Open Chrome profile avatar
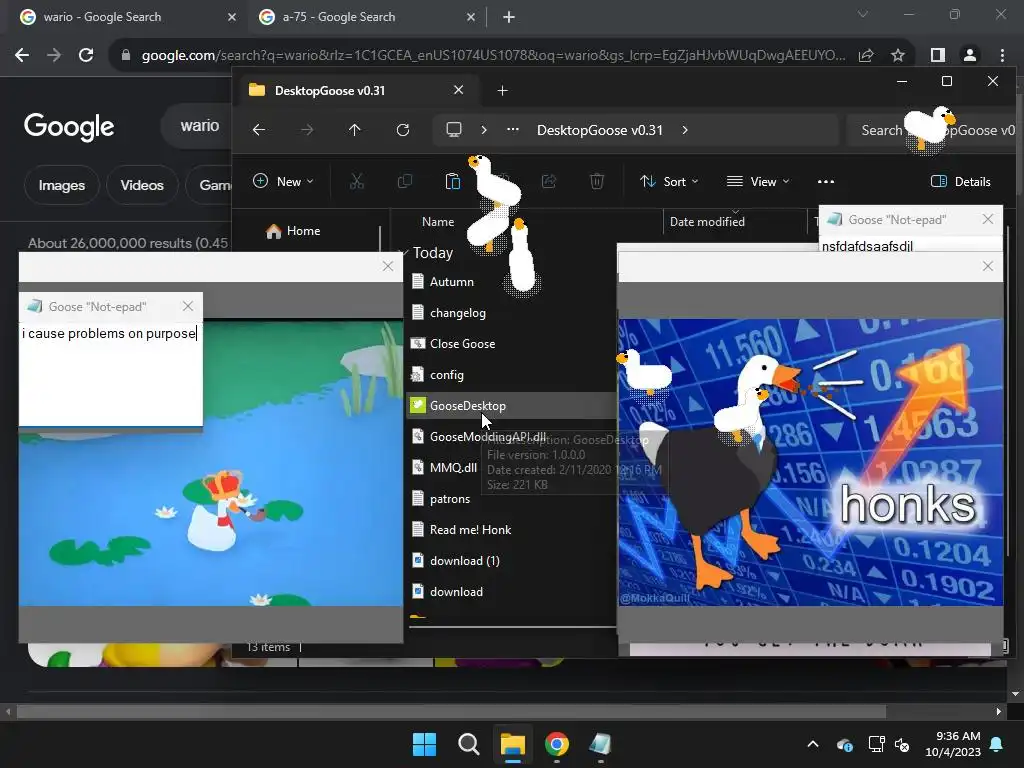This screenshot has height=768, width=1024. (x=970, y=56)
